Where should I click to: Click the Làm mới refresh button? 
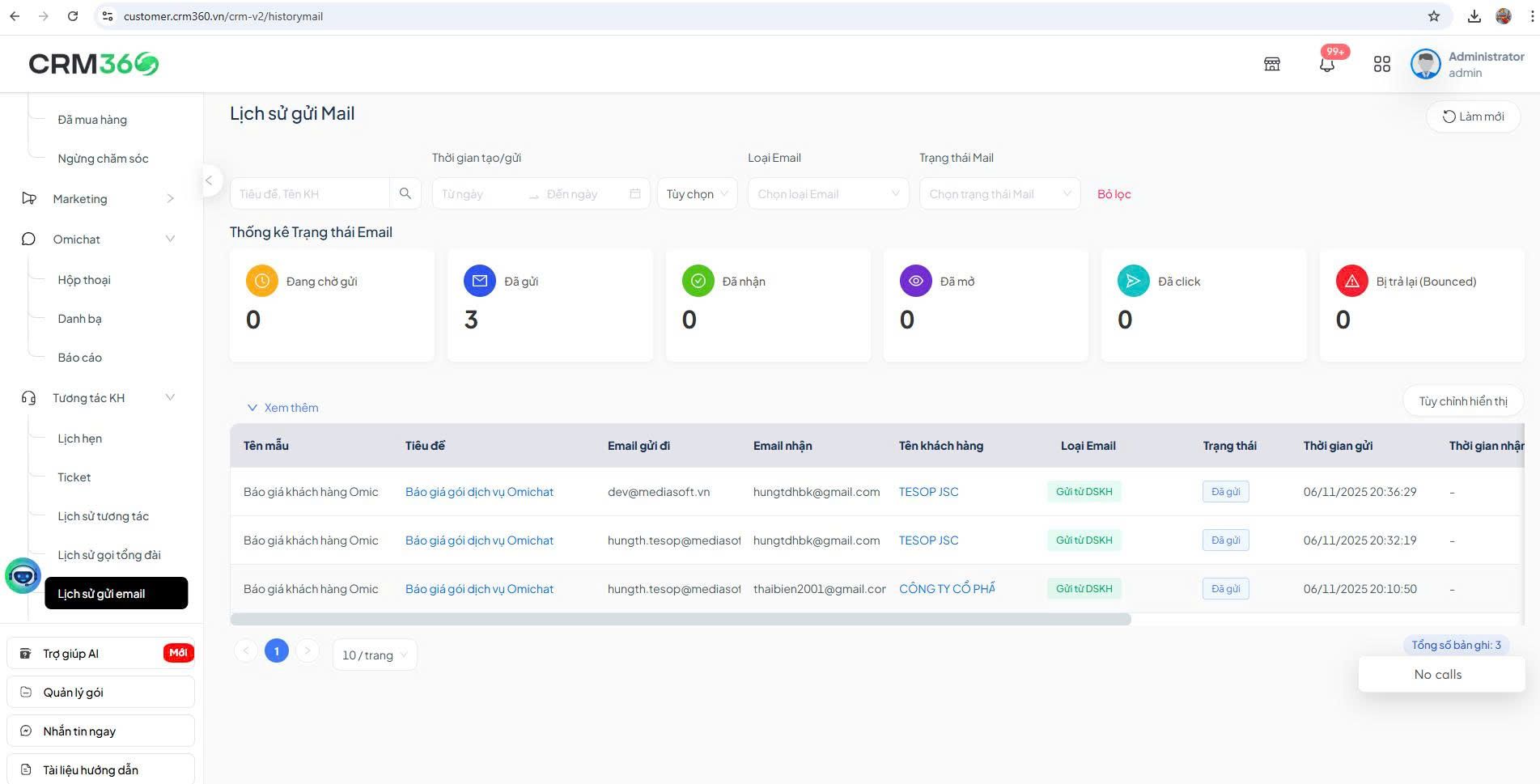pyautogui.click(x=1472, y=117)
